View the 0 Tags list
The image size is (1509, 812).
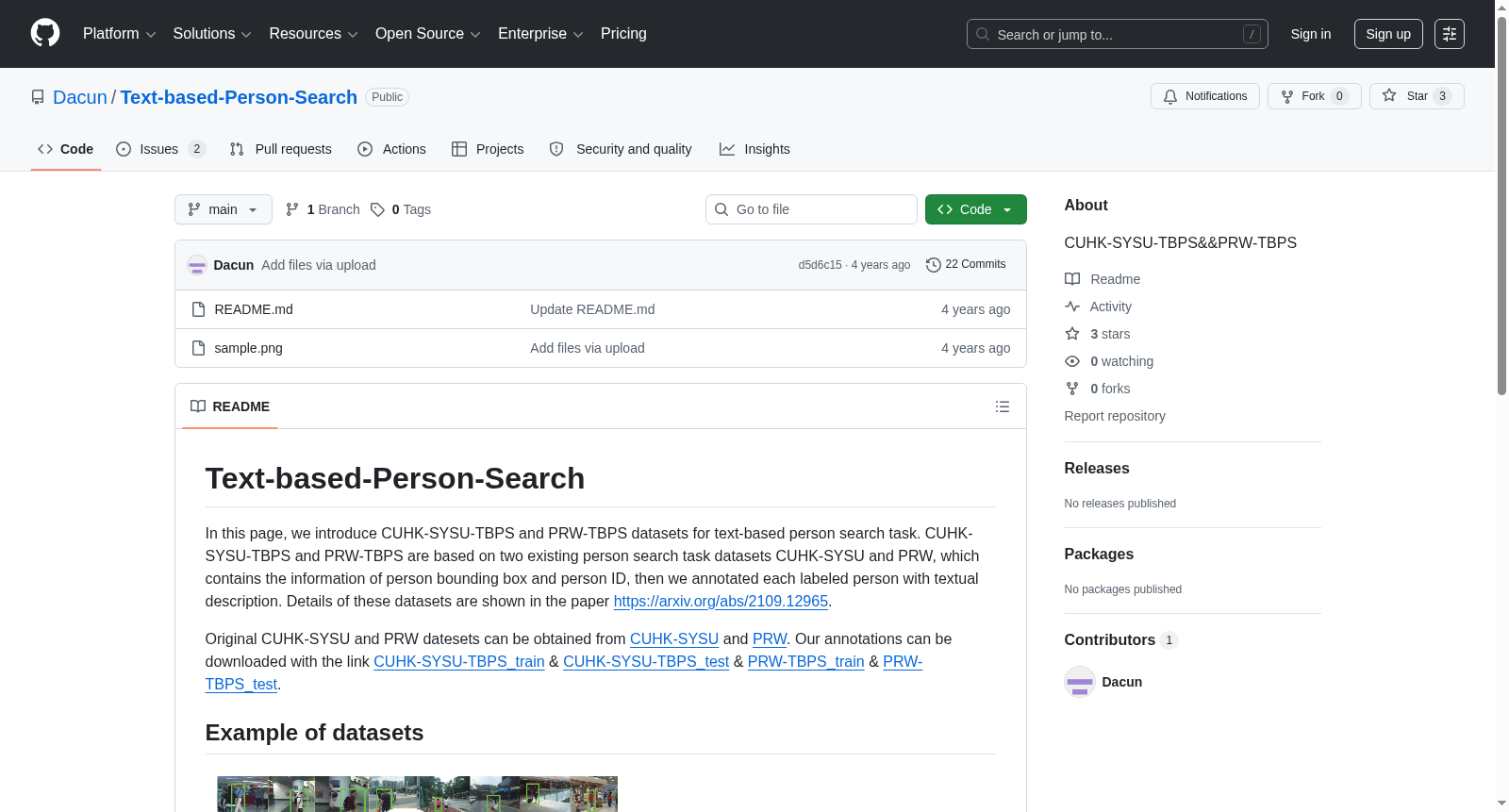(x=401, y=209)
